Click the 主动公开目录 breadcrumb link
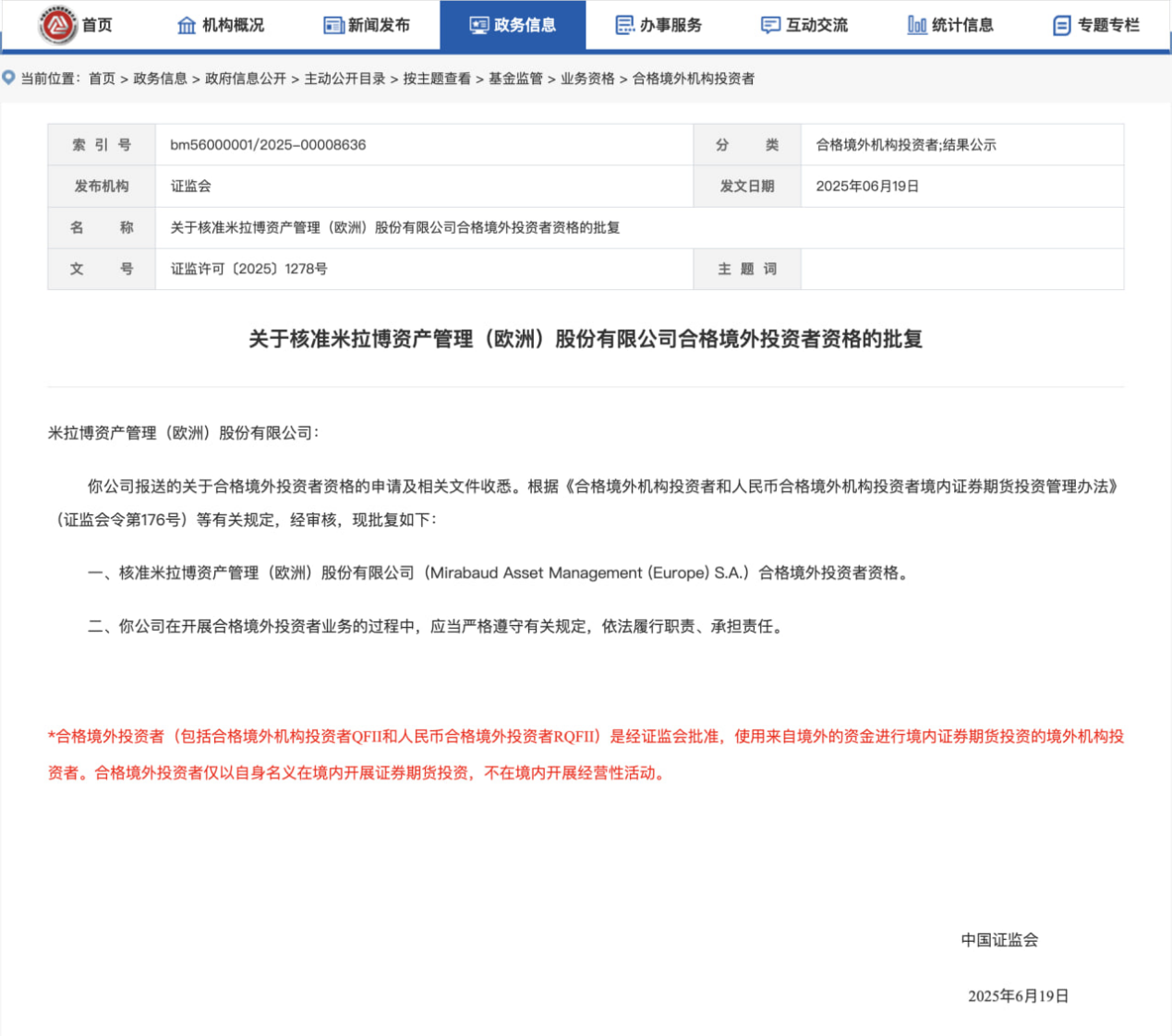1172x1036 pixels. (x=344, y=78)
